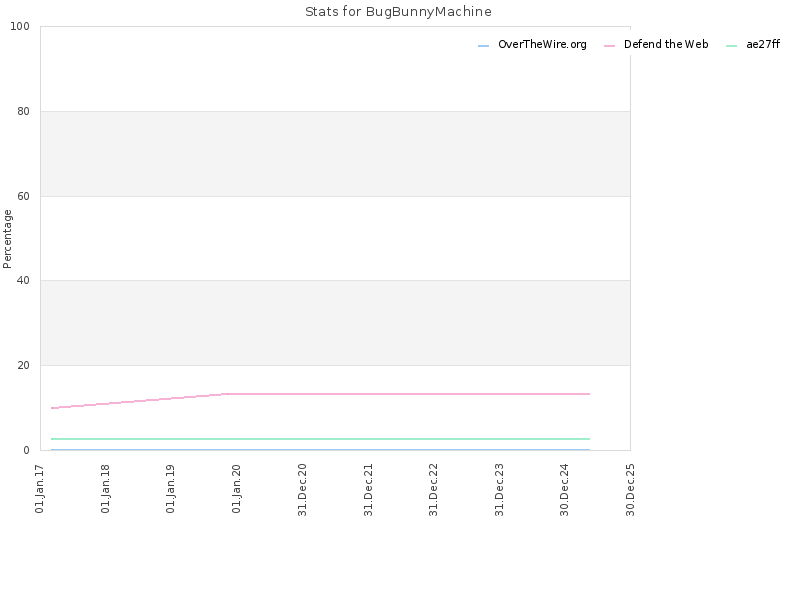Click the chart title Stats for BugBunnyMachine
This screenshot has width=800, height=600.
tap(398, 12)
